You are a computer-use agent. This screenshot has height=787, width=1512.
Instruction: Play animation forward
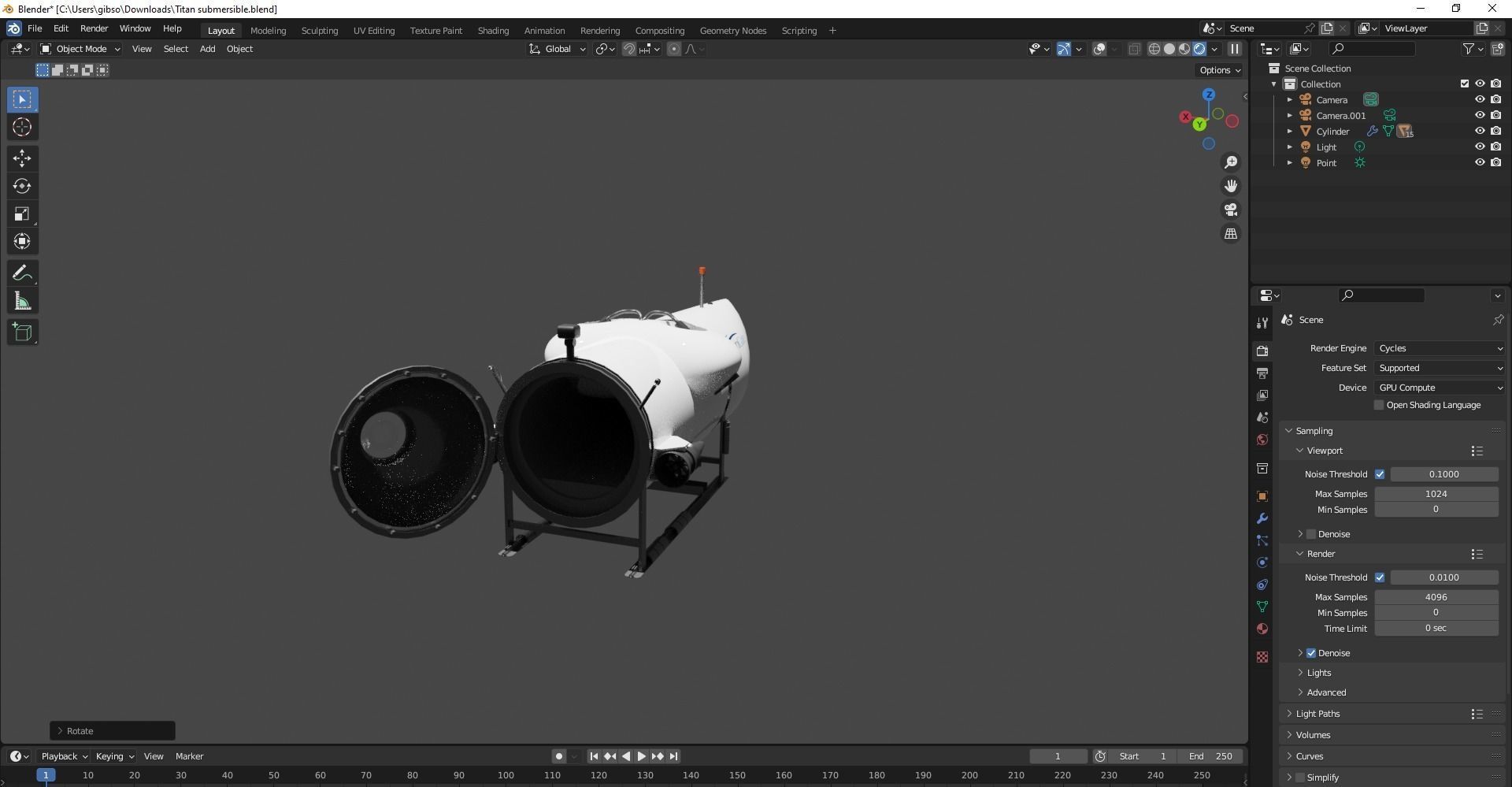[641, 756]
